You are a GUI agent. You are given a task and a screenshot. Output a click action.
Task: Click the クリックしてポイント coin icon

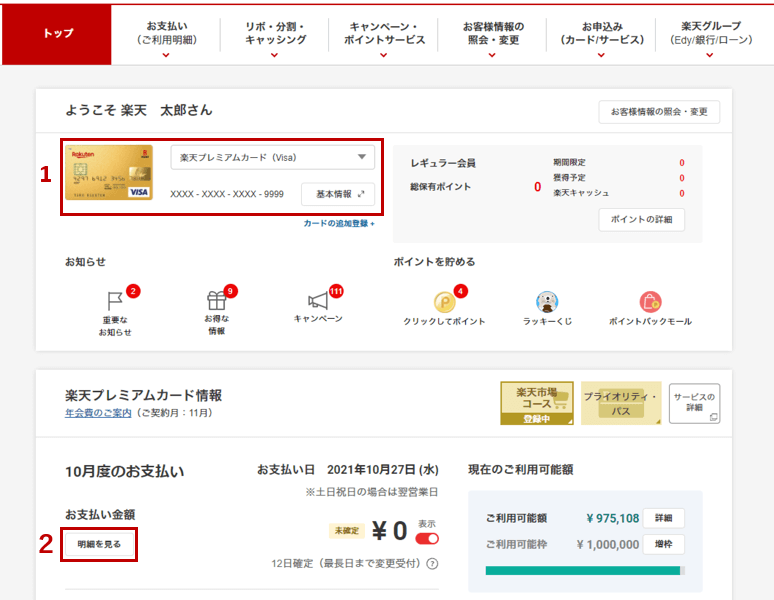coord(444,301)
